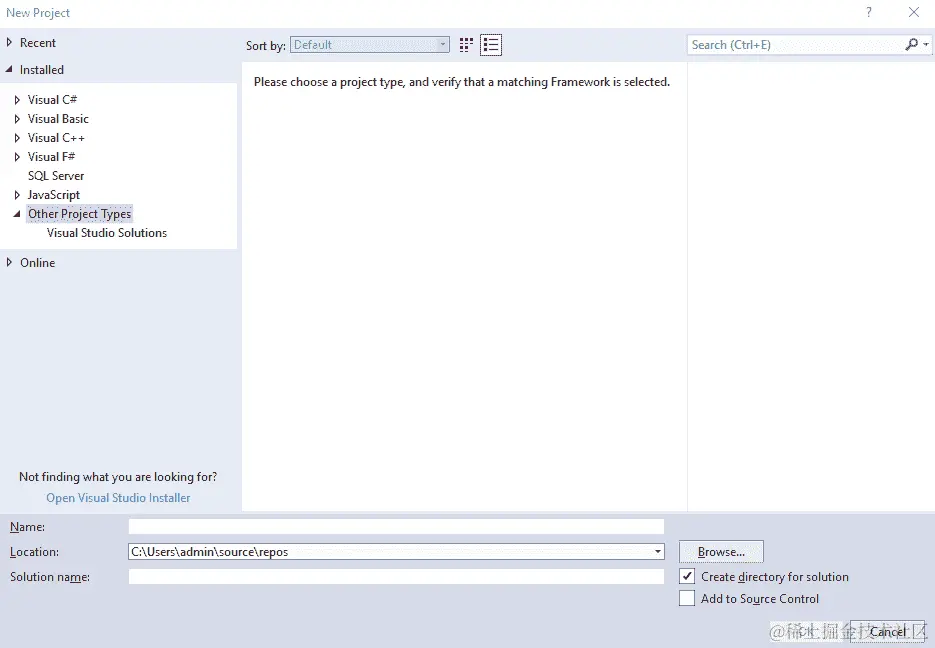Select Visual Basic templates
This screenshot has width=935, height=648.
coord(58,119)
